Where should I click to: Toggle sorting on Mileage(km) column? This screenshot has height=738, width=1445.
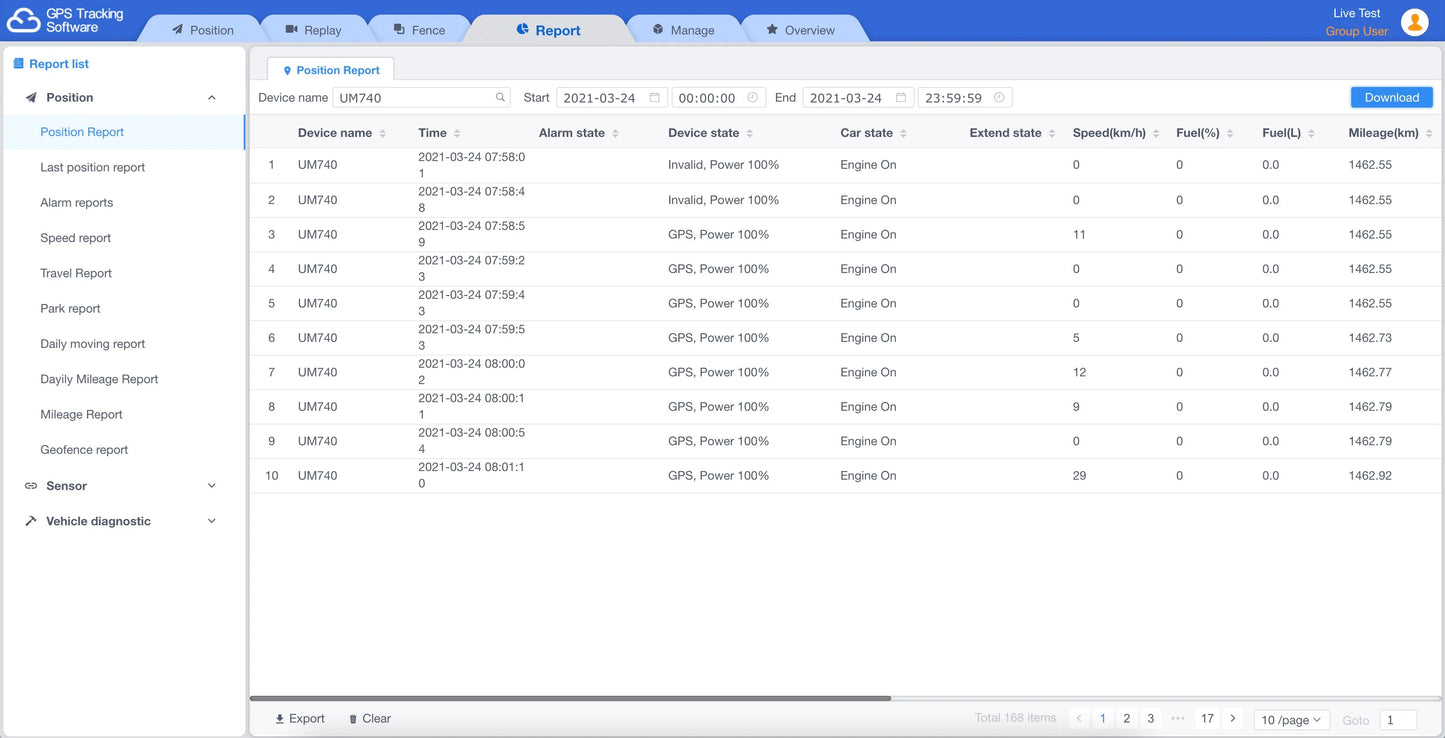(1429, 132)
